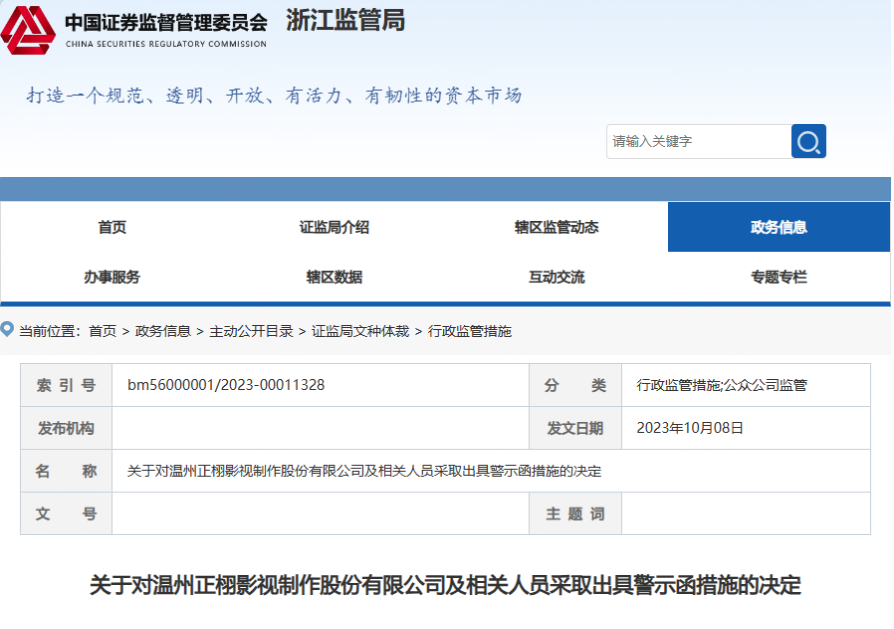
Task: Open the 辖区监管动态 navigation tab
Action: [556, 227]
